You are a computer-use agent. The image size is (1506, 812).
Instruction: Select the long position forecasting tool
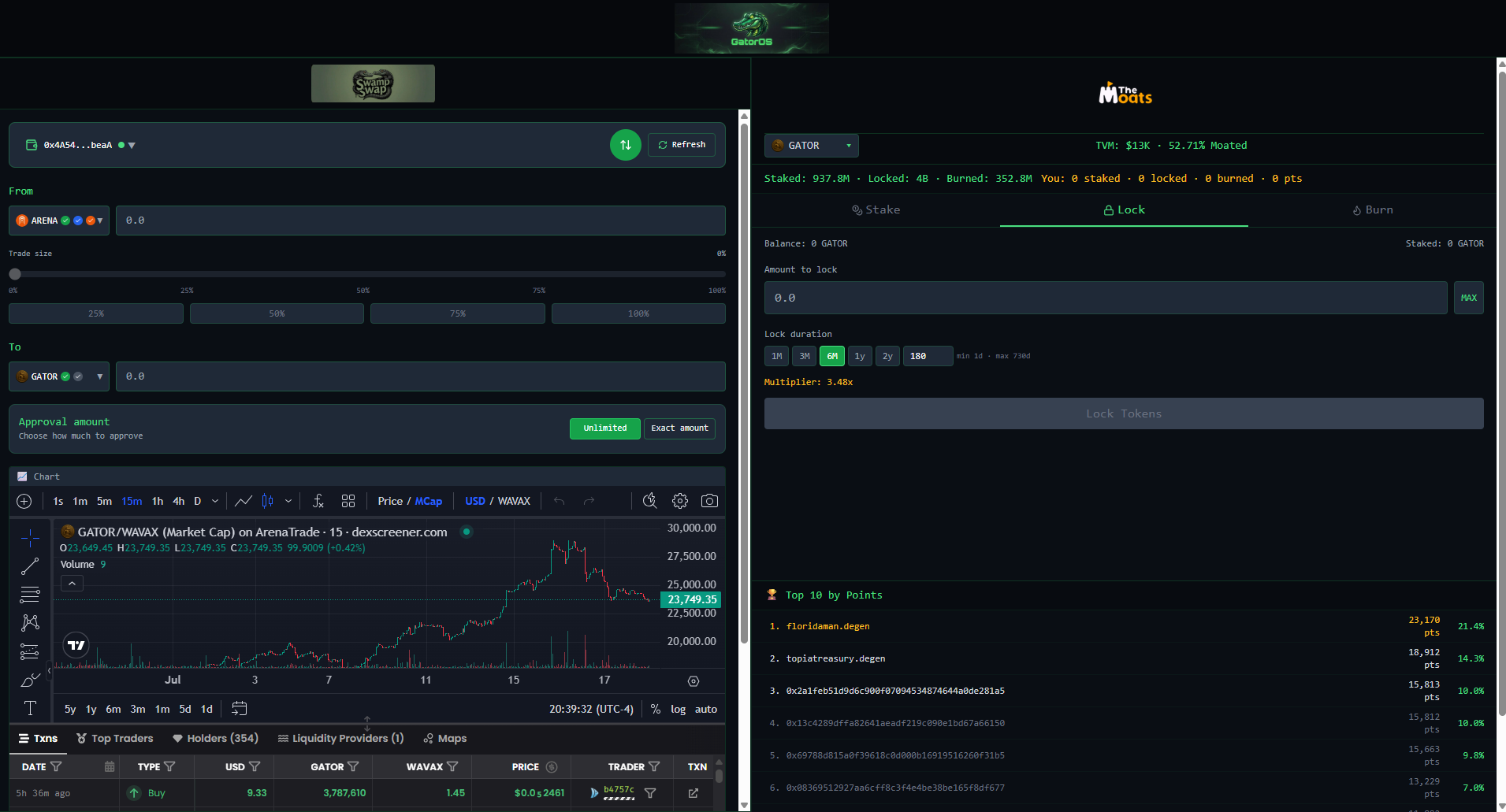click(x=30, y=651)
